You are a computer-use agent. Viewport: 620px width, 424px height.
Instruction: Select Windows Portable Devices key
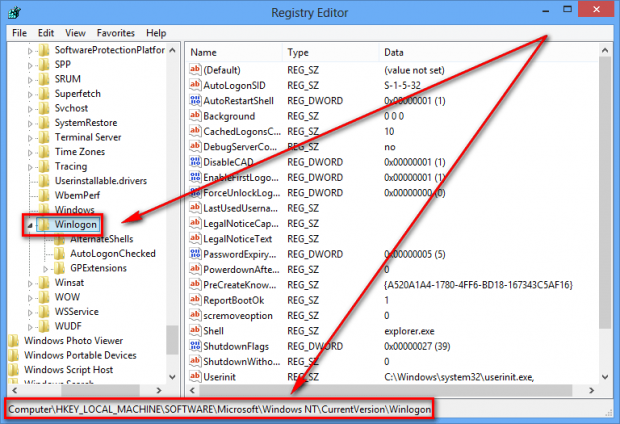[80, 355]
